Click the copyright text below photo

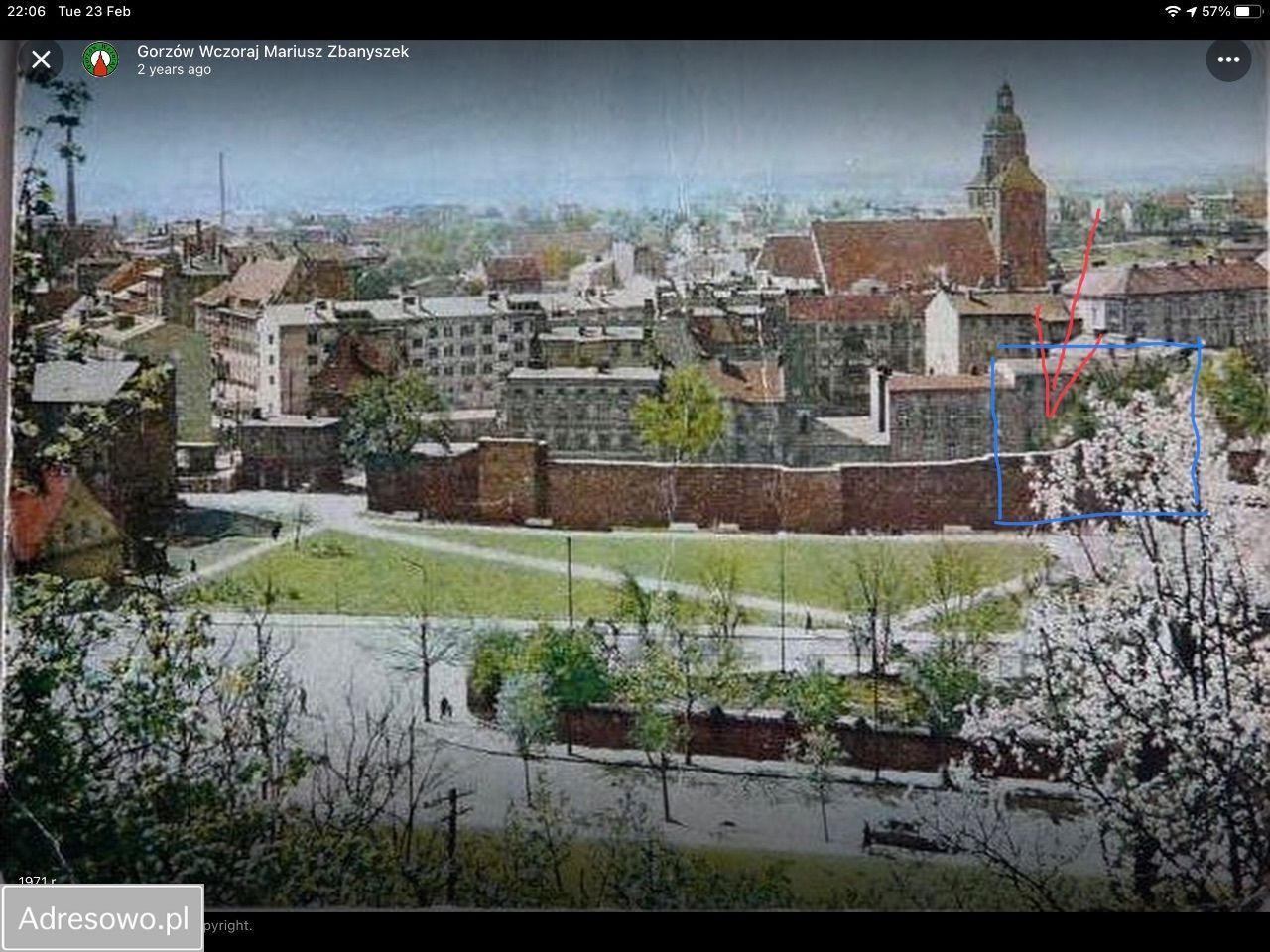pos(228,926)
